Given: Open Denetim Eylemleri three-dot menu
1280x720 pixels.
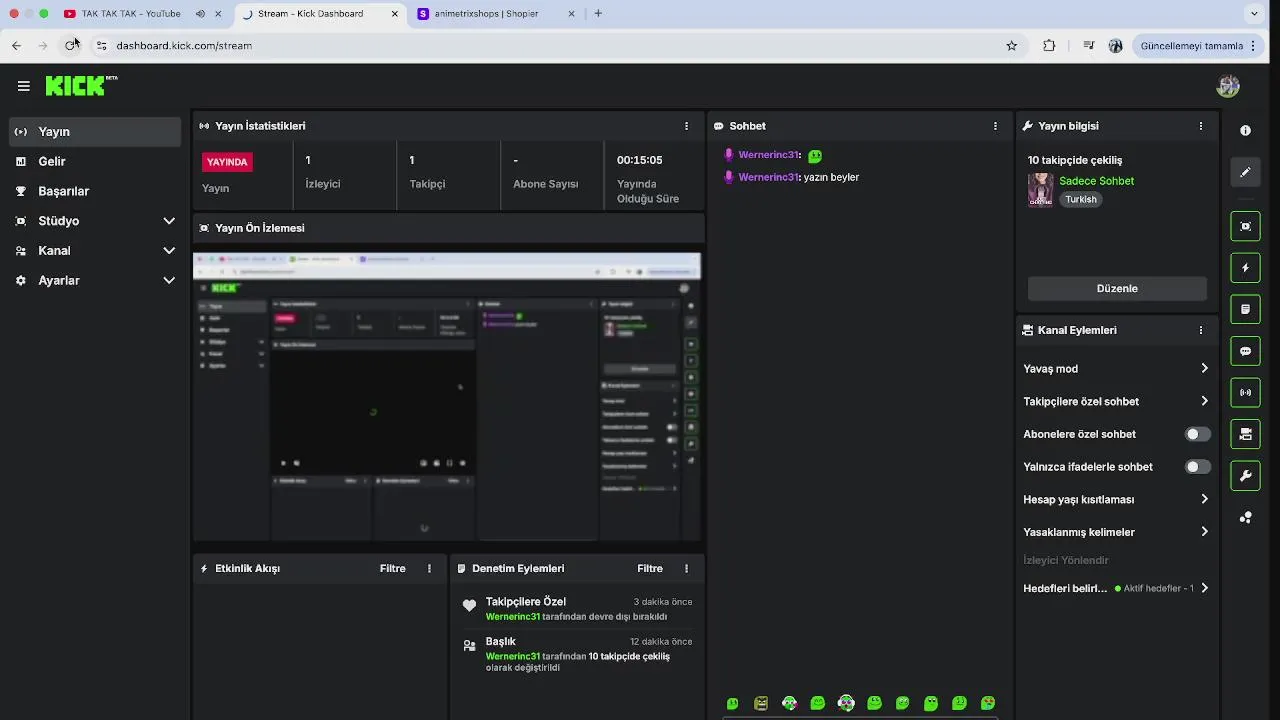Looking at the screenshot, I should pos(686,568).
